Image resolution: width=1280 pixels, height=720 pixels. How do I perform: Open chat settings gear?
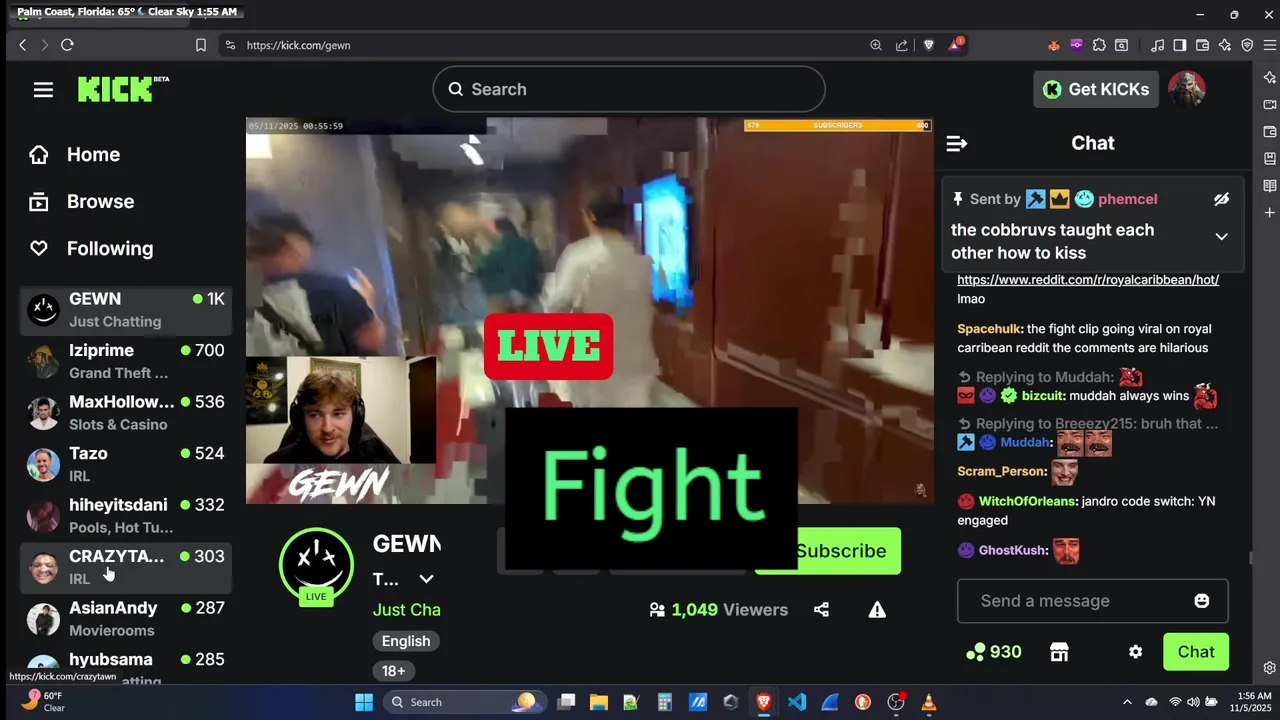1135,652
